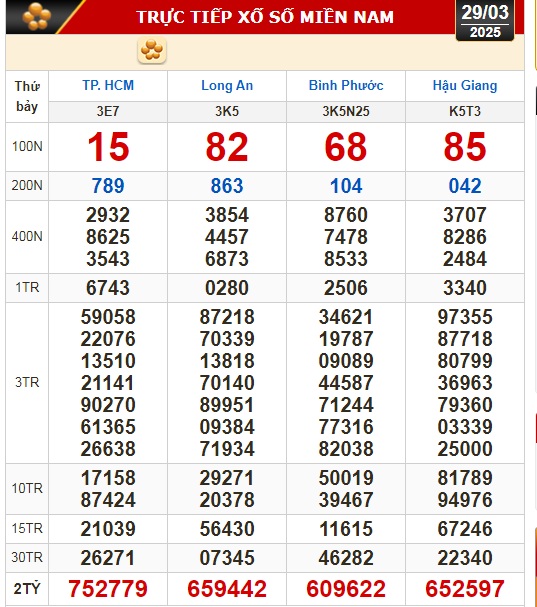Click the 10TR prize label
This screenshot has width=537, height=607.
coord(27,489)
